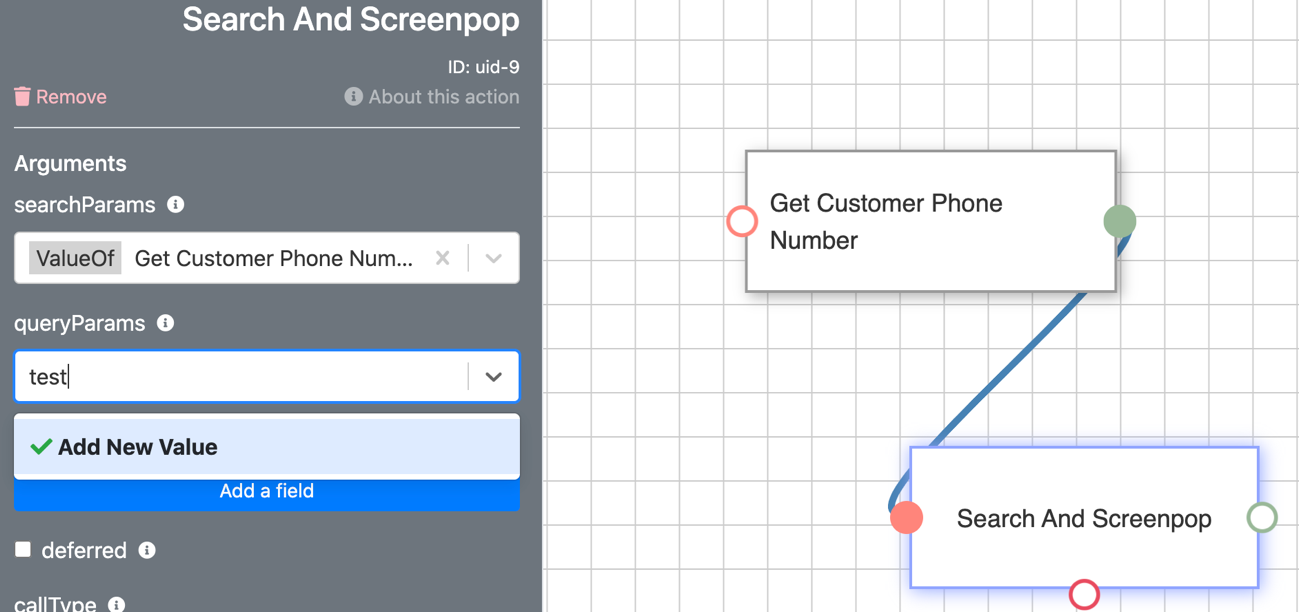This screenshot has width=1299, height=612.
Task: Toggle the deferred checkbox
Action: pyautogui.click(x=23, y=549)
